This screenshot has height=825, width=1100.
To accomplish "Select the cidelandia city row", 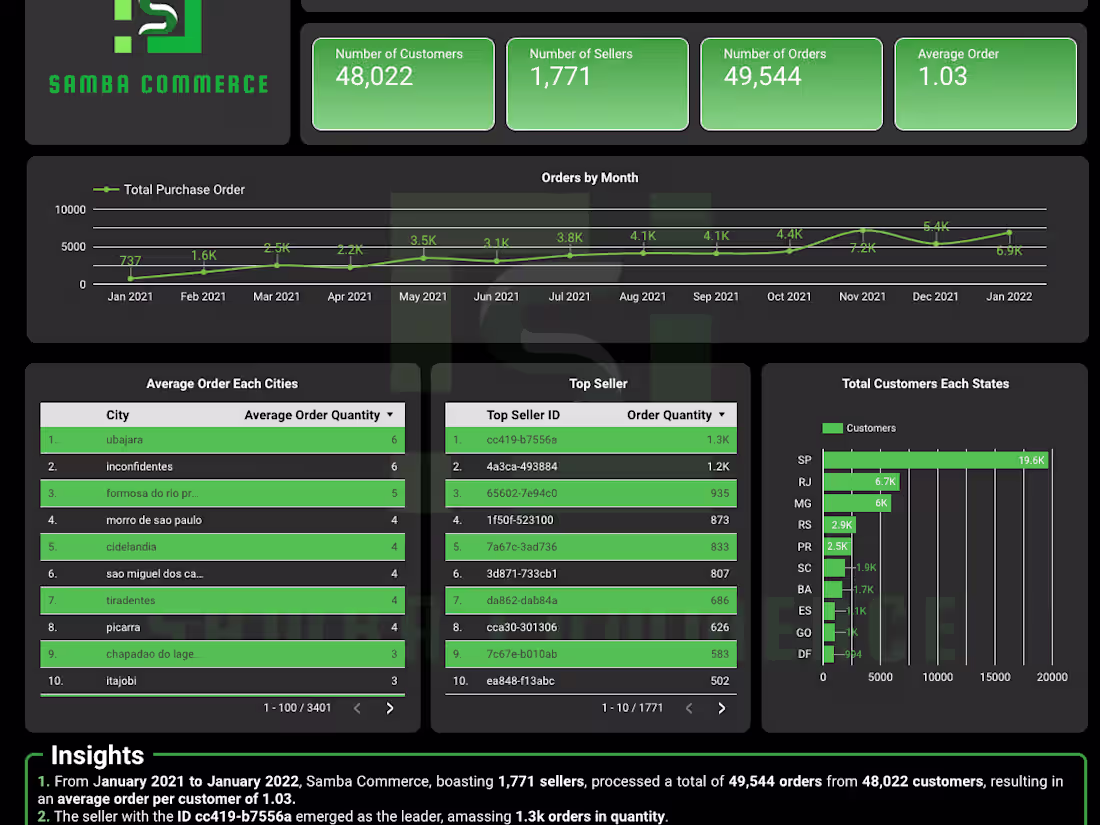I will pyautogui.click(x=222, y=546).
